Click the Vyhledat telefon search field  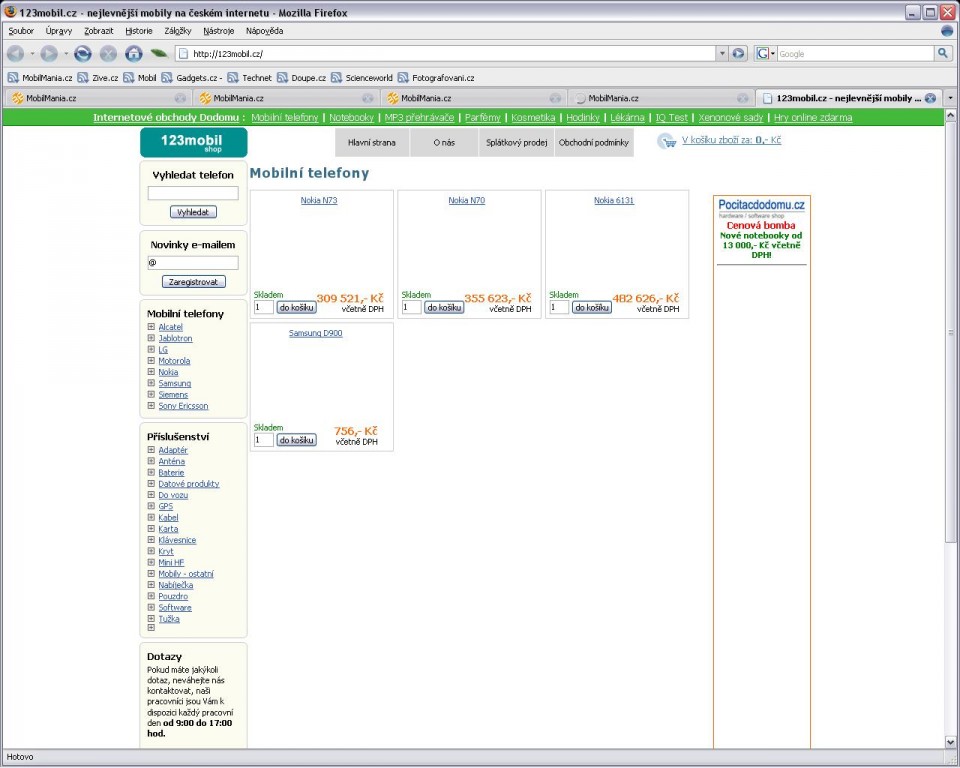point(193,193)
